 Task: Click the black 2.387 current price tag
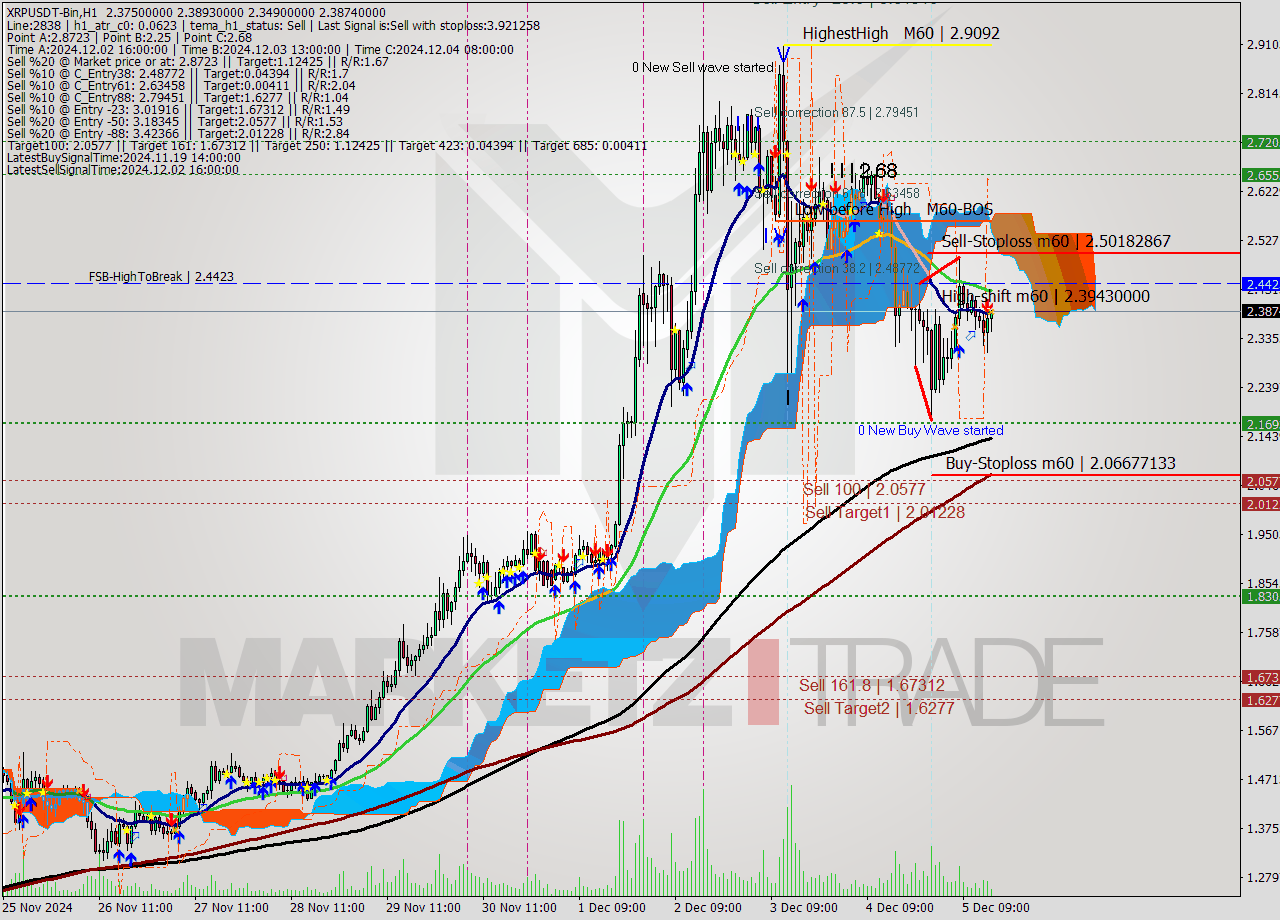(1260, 311)
